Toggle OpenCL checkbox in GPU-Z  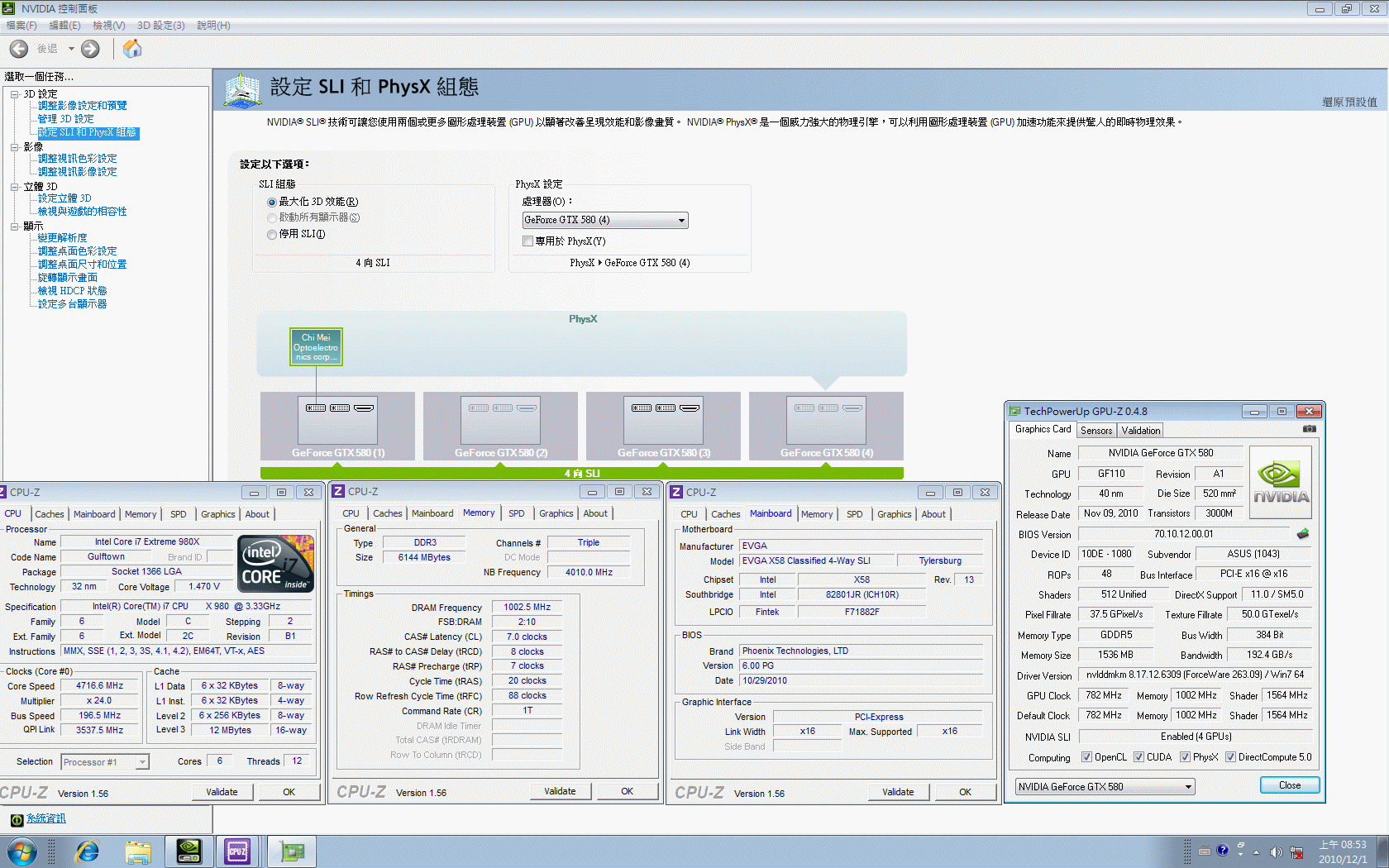tap(1086, 757)
